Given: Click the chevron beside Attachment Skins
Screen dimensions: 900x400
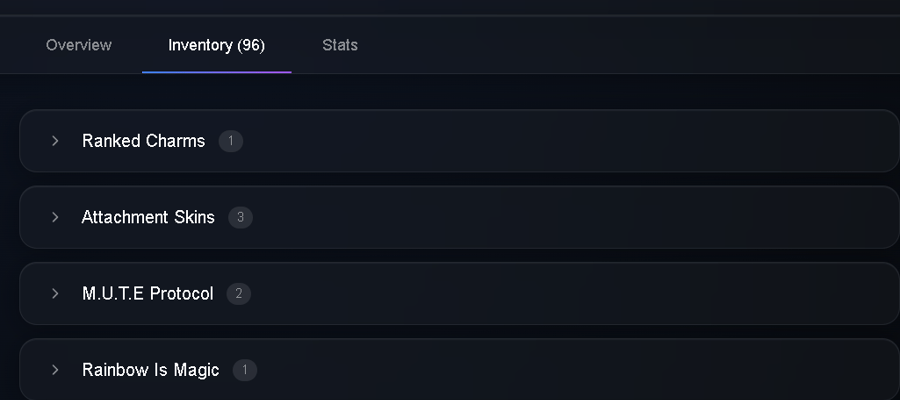Looking at the screenshot, I should (55, 217).
